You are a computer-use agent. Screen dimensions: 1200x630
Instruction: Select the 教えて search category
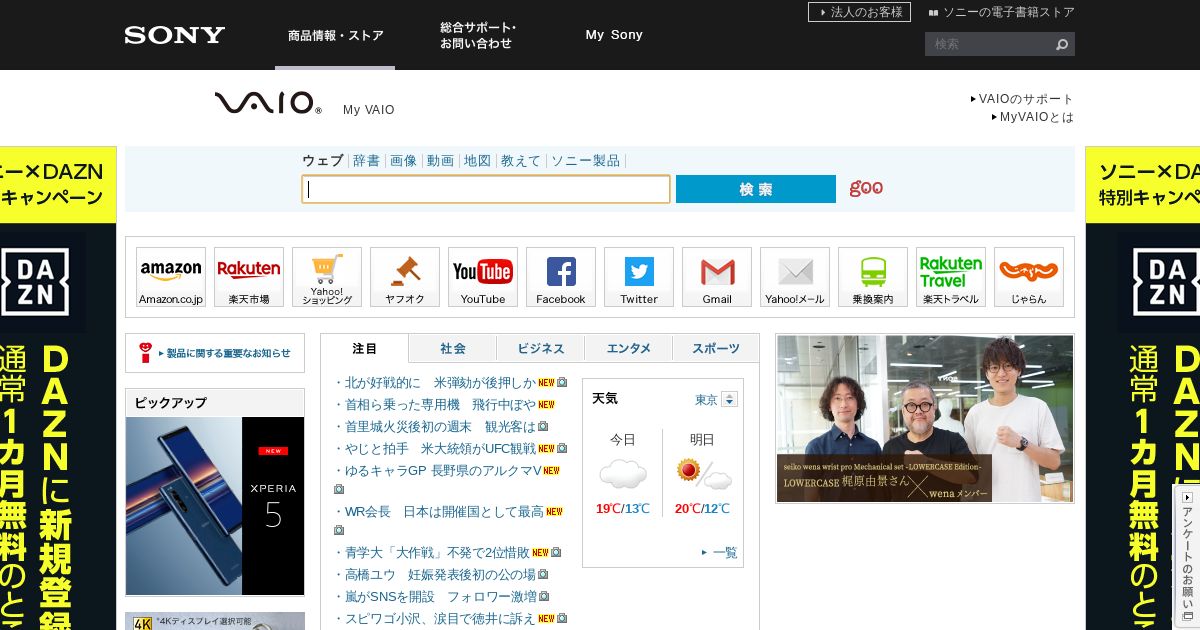pos(520,160)
